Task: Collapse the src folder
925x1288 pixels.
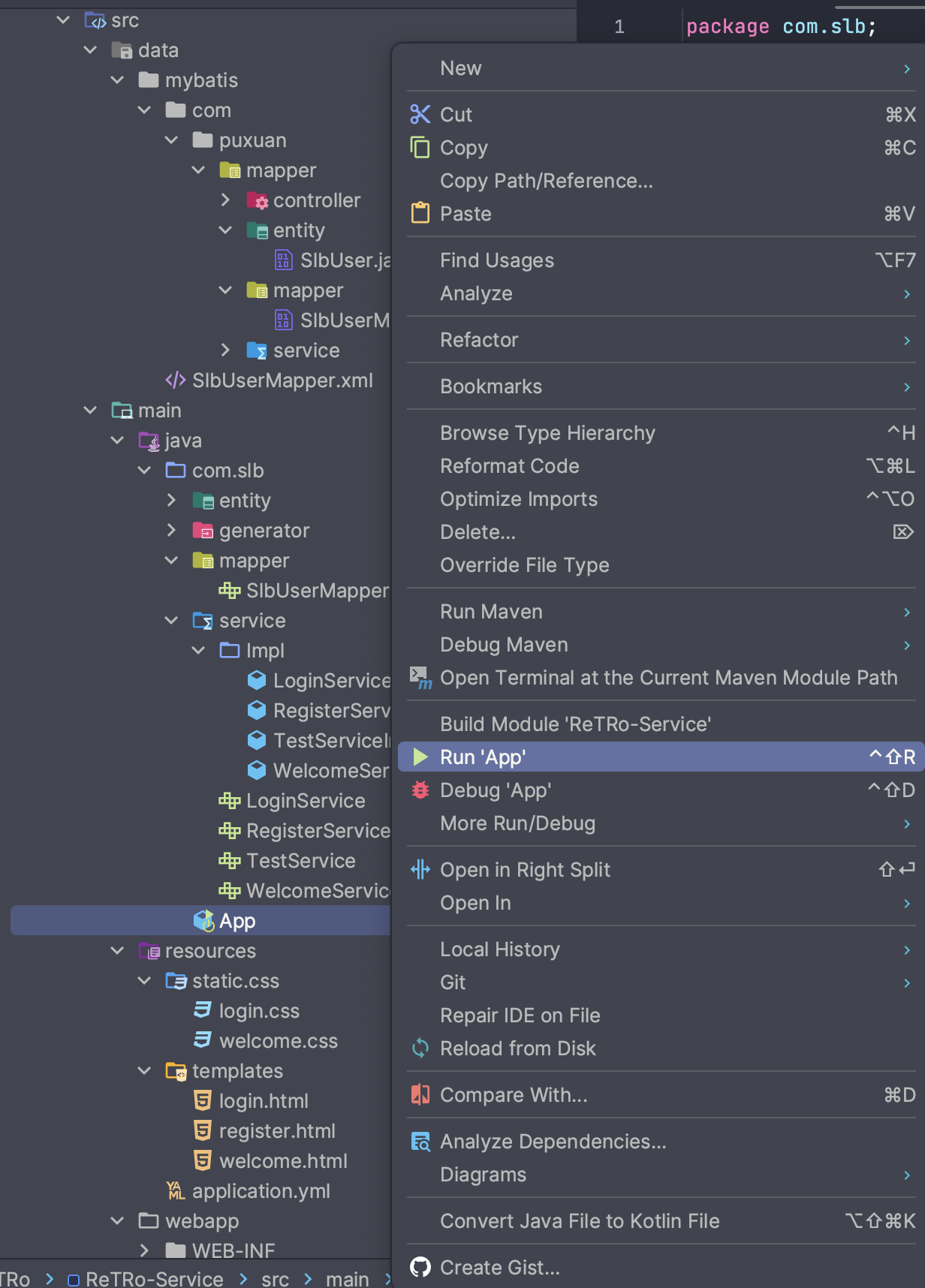Action: pyautogui.click(x=63, y=20)
